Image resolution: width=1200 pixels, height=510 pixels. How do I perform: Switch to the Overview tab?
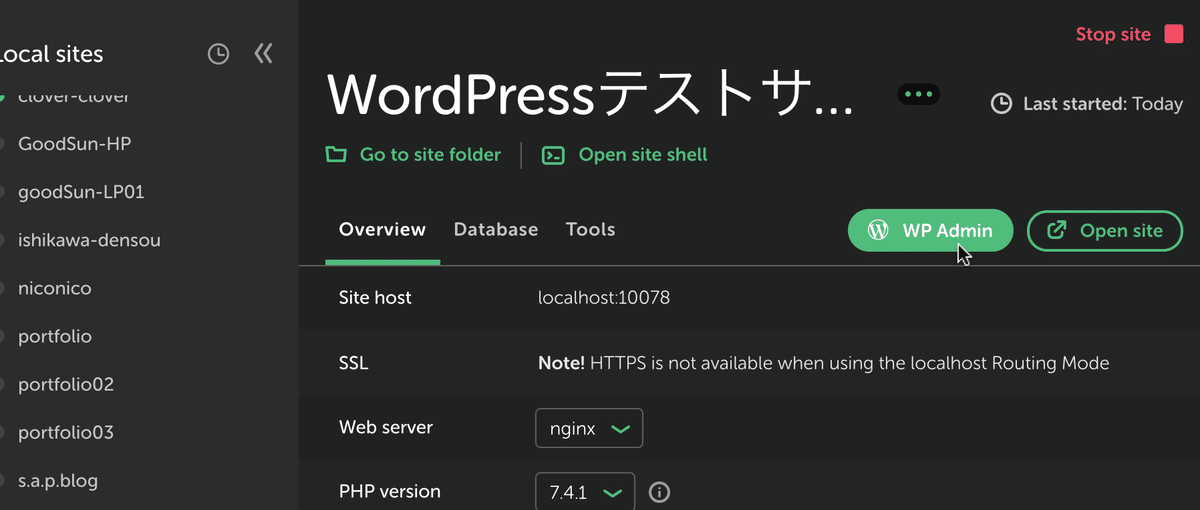coord(382,229)
